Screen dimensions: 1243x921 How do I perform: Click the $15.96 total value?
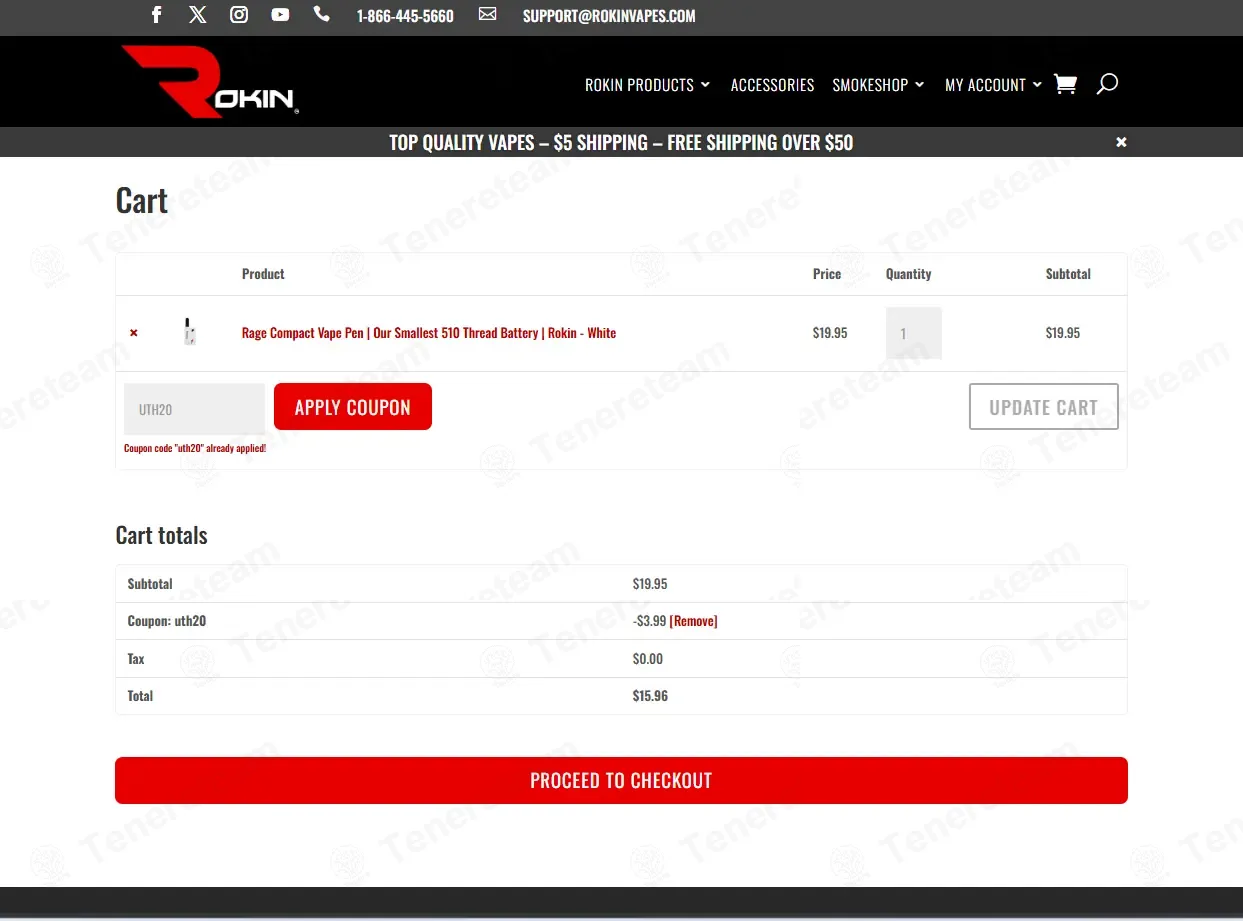pos(650,696)
